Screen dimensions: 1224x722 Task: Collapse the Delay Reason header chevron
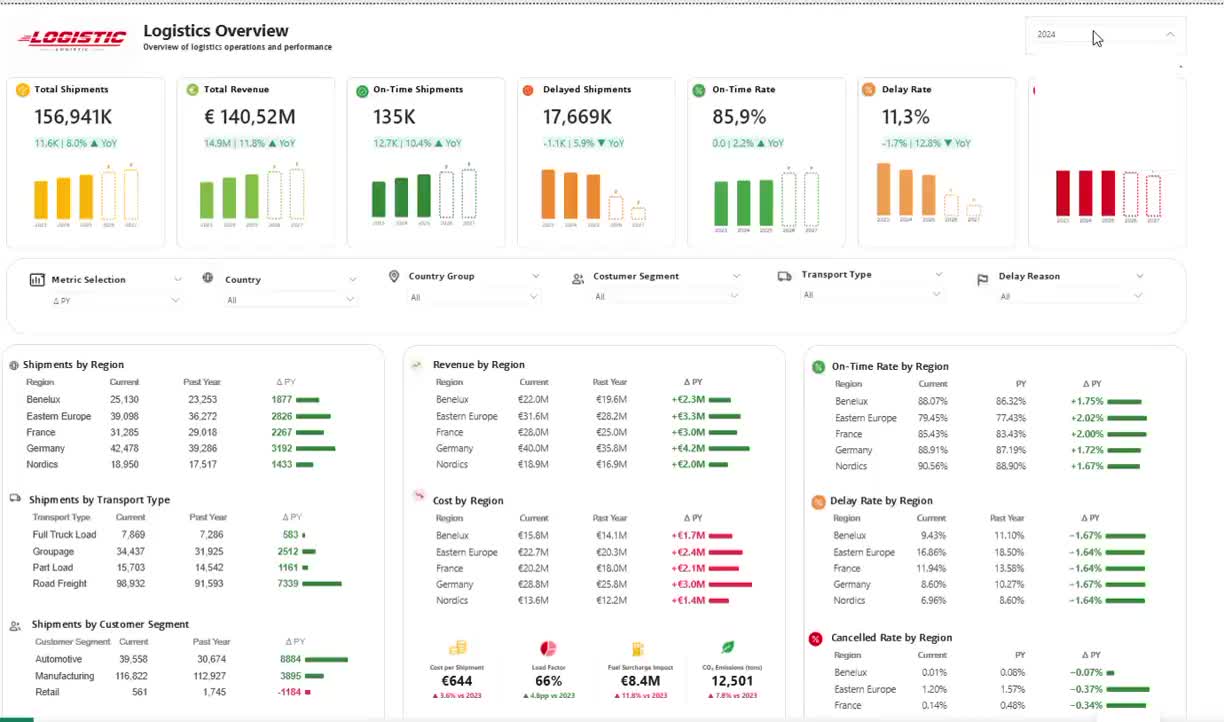pos(1139,276)
